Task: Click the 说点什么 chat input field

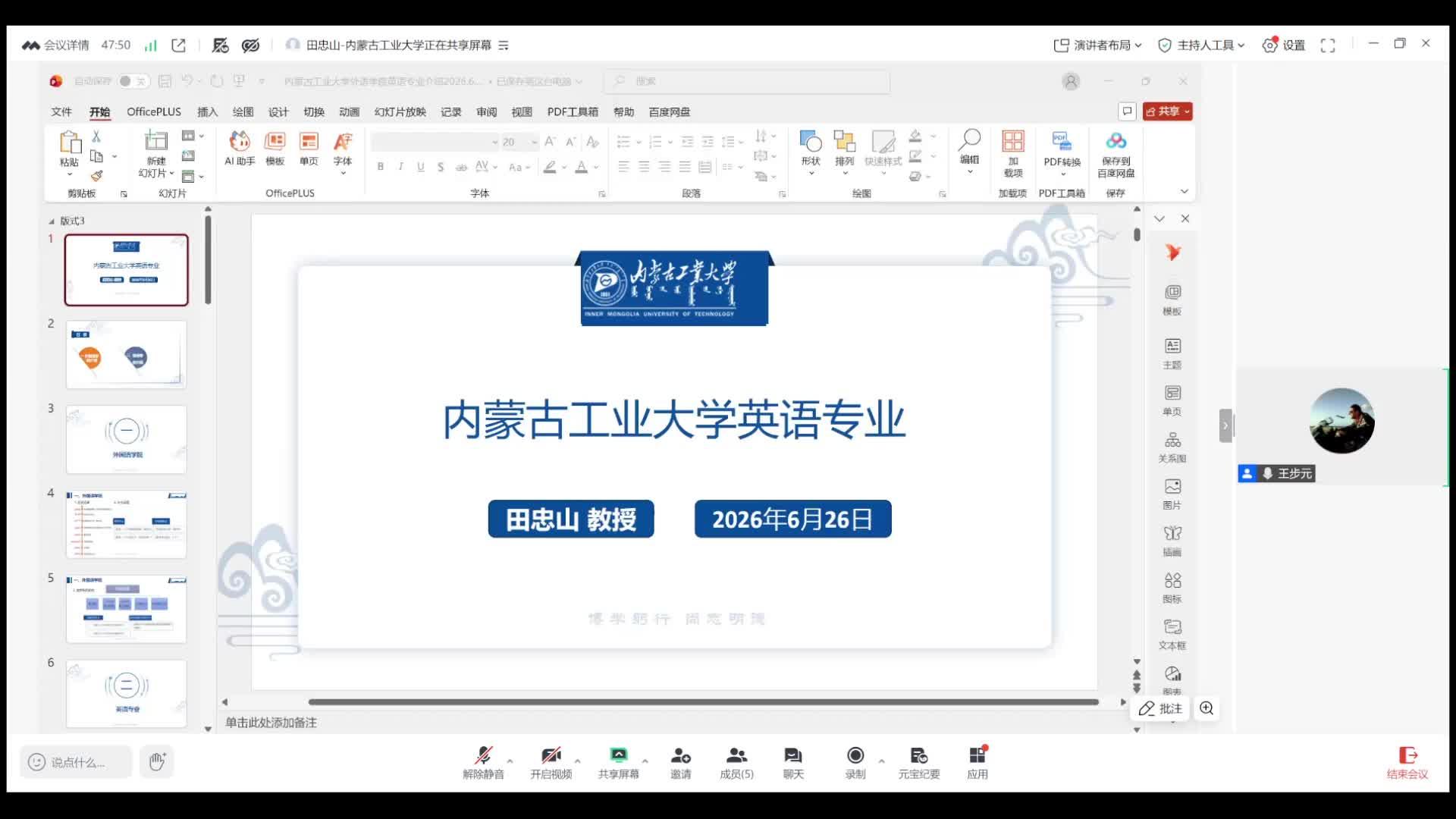Action: coord(76,761)
